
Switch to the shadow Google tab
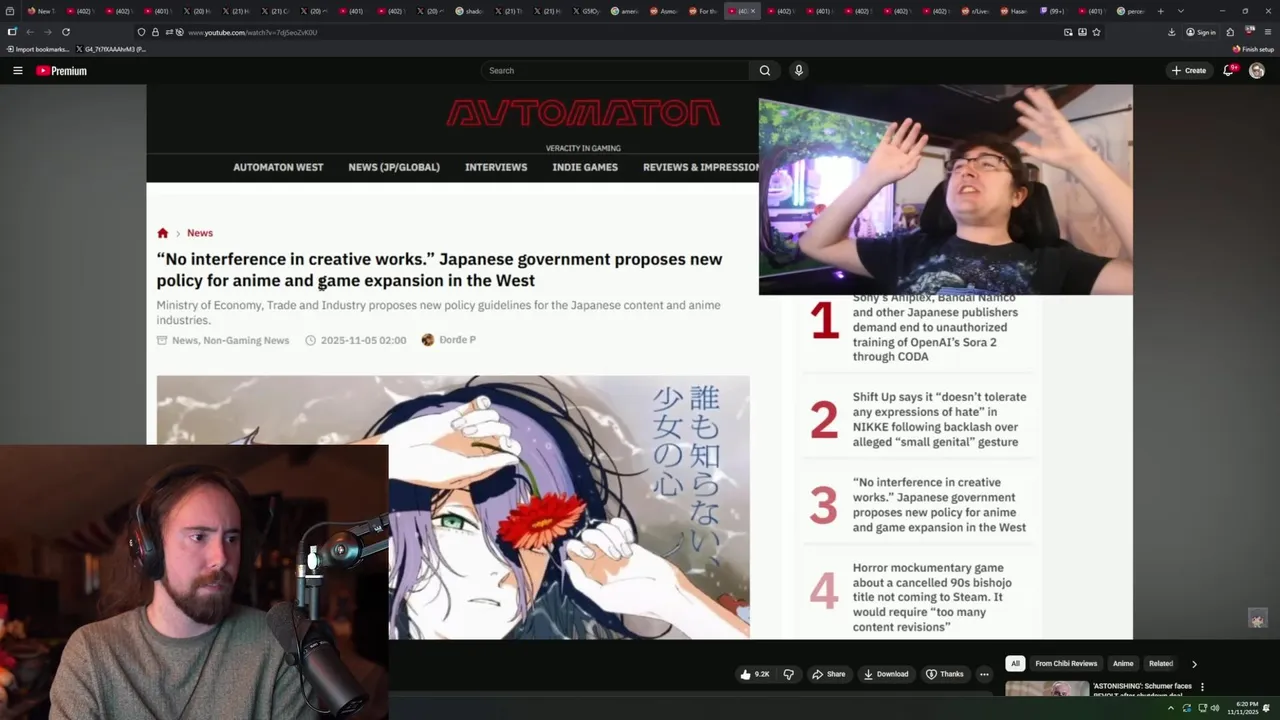point(470,11)
